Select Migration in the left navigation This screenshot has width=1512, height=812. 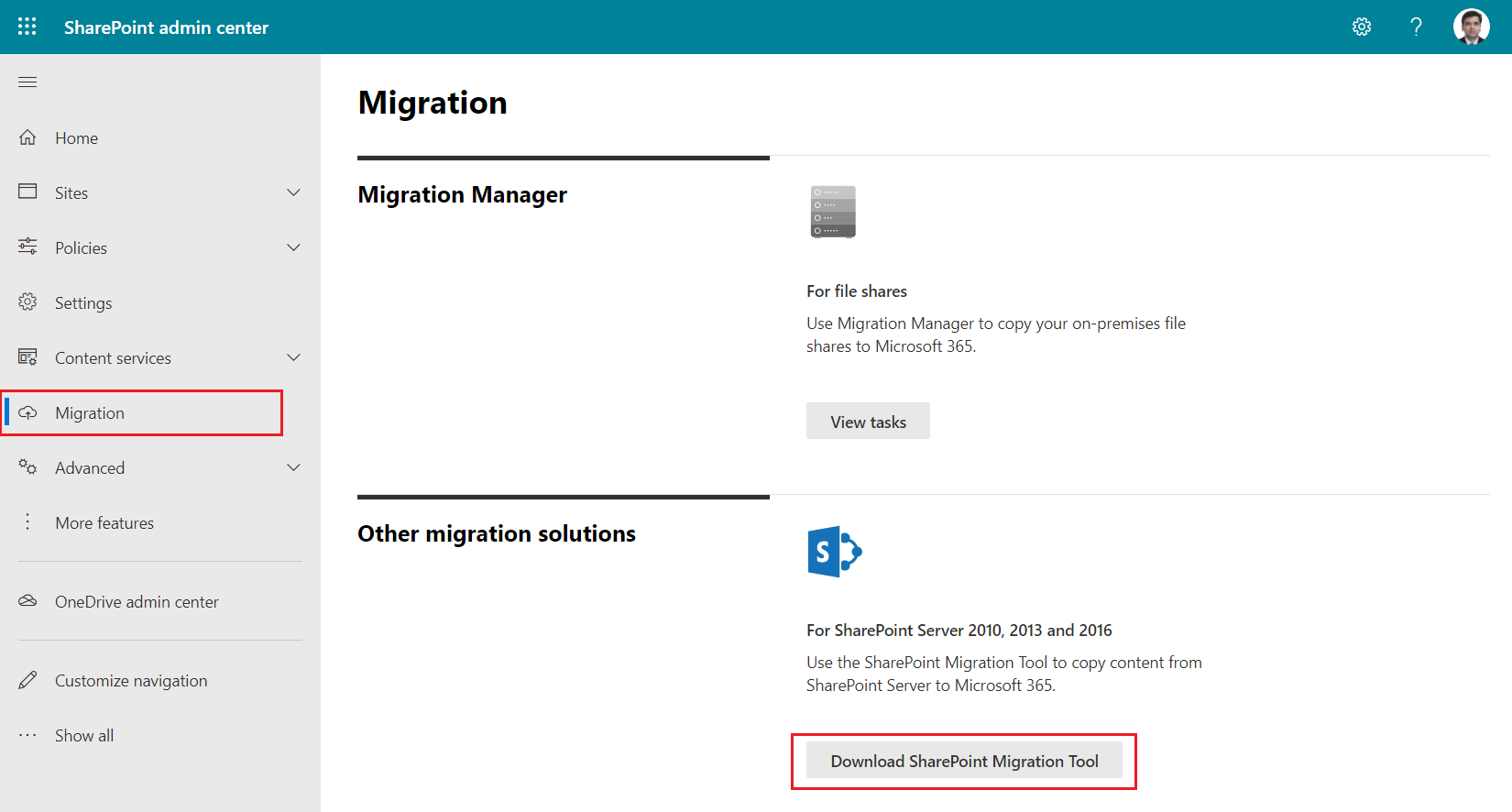90,413
